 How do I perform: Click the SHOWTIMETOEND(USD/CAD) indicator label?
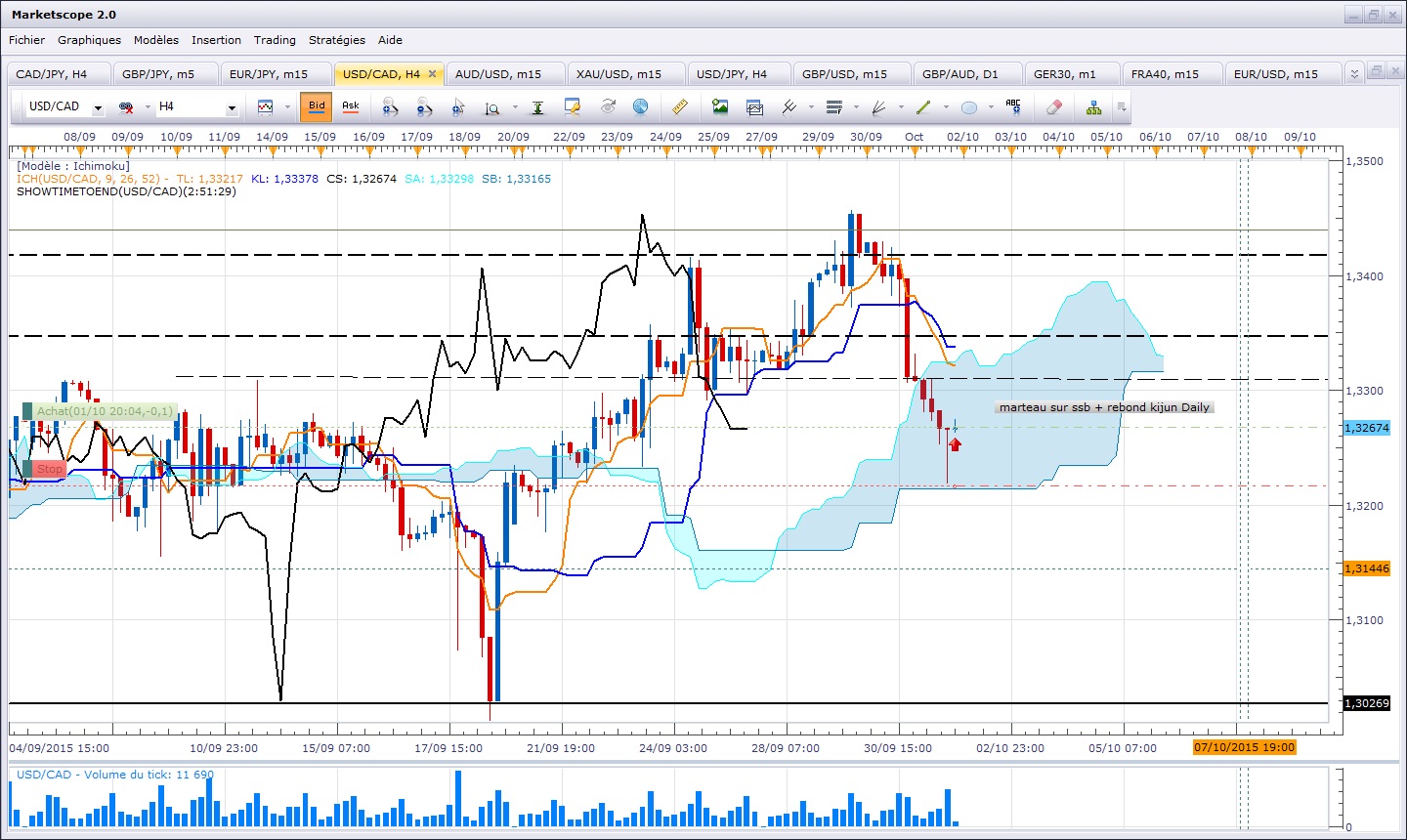126,191
